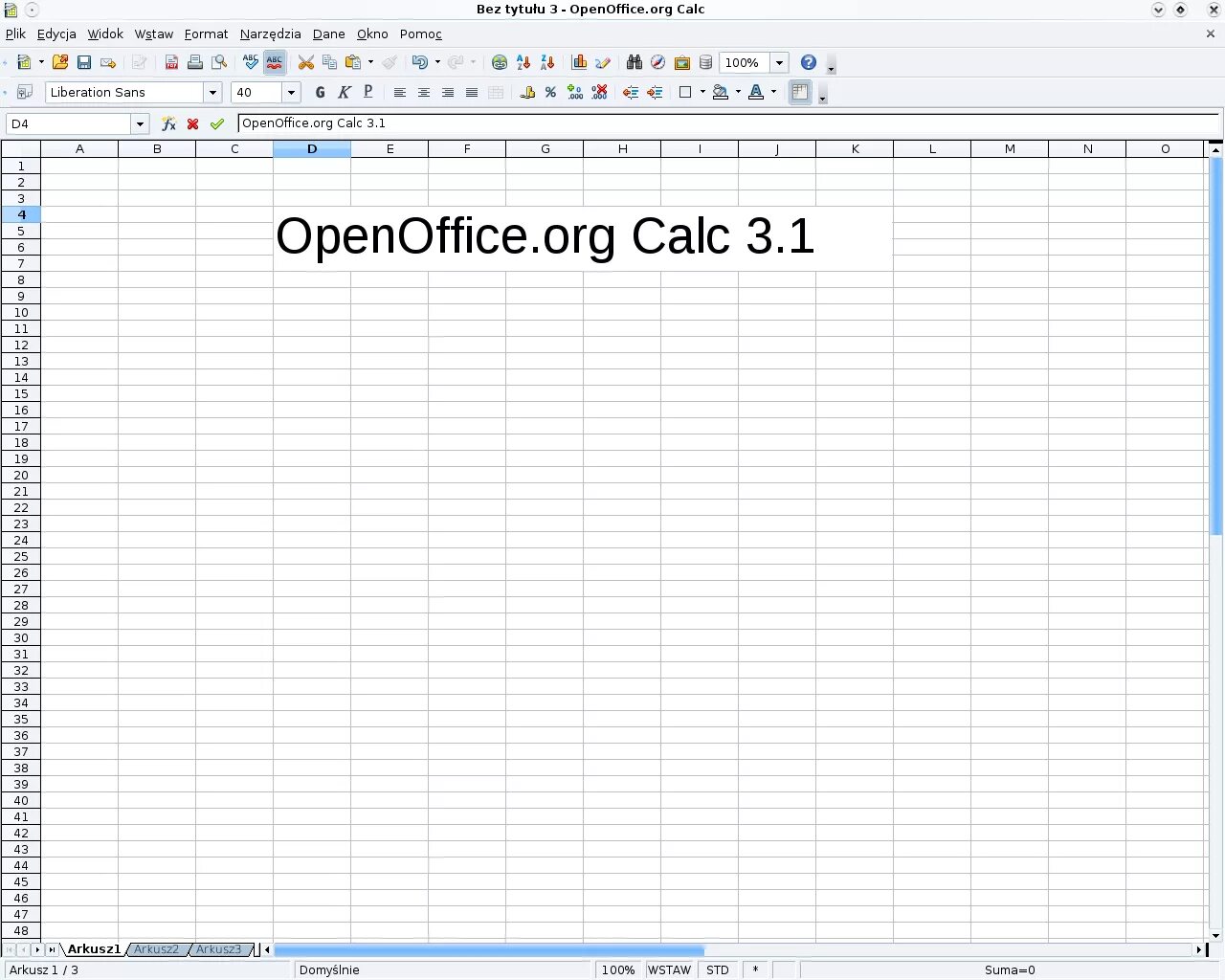Send the document as e-mail
The height and width of the screenshot is (980, 1225).
(x=108, y=62)
